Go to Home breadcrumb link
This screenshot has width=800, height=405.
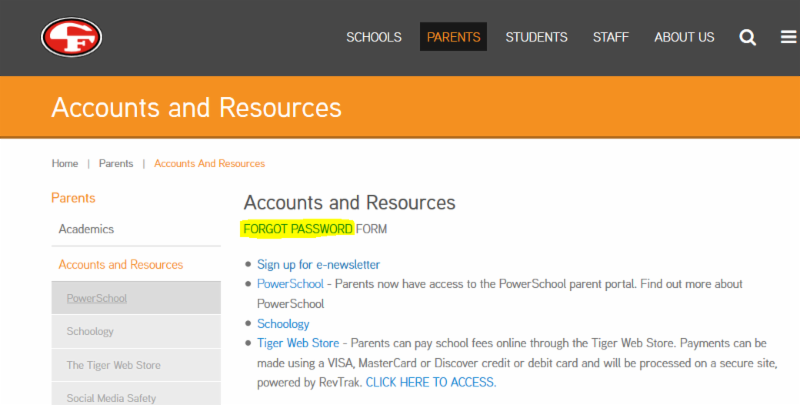(x=65, y=163)
